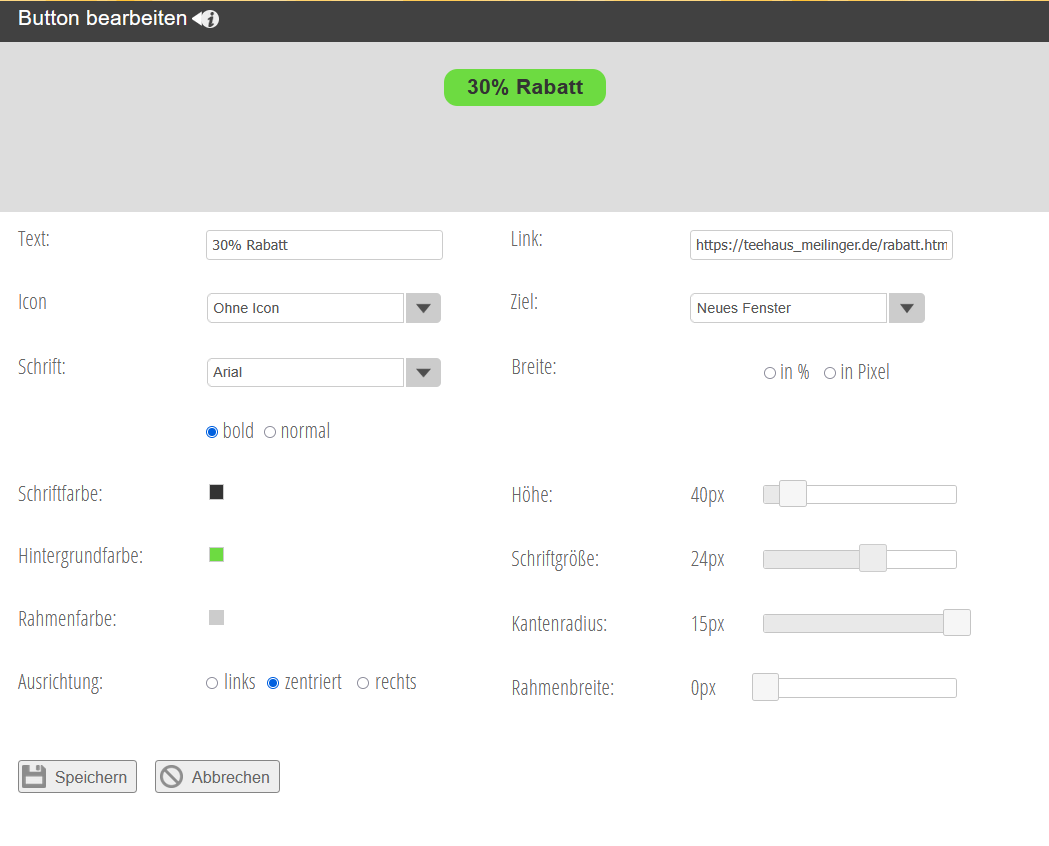Screen dimensions: 1049x846
Task: Click the Link URL input field
Action: (x=820, y=245)
